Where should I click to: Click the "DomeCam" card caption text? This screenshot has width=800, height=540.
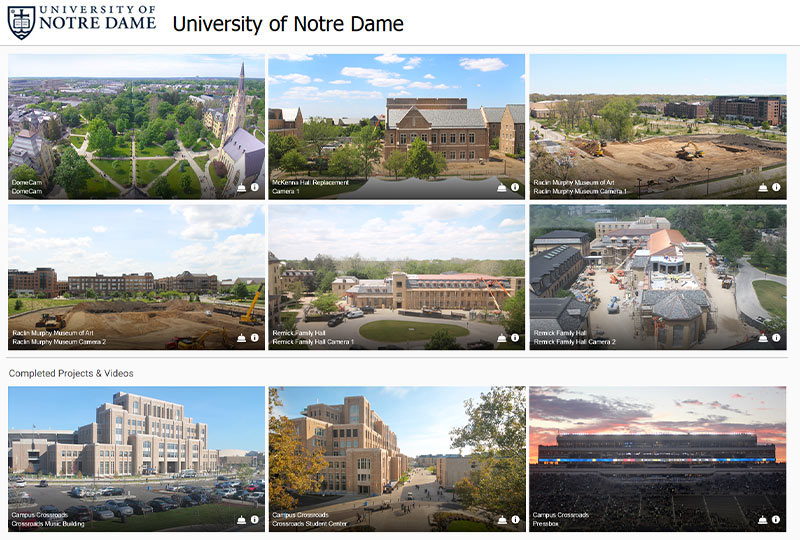27,187
